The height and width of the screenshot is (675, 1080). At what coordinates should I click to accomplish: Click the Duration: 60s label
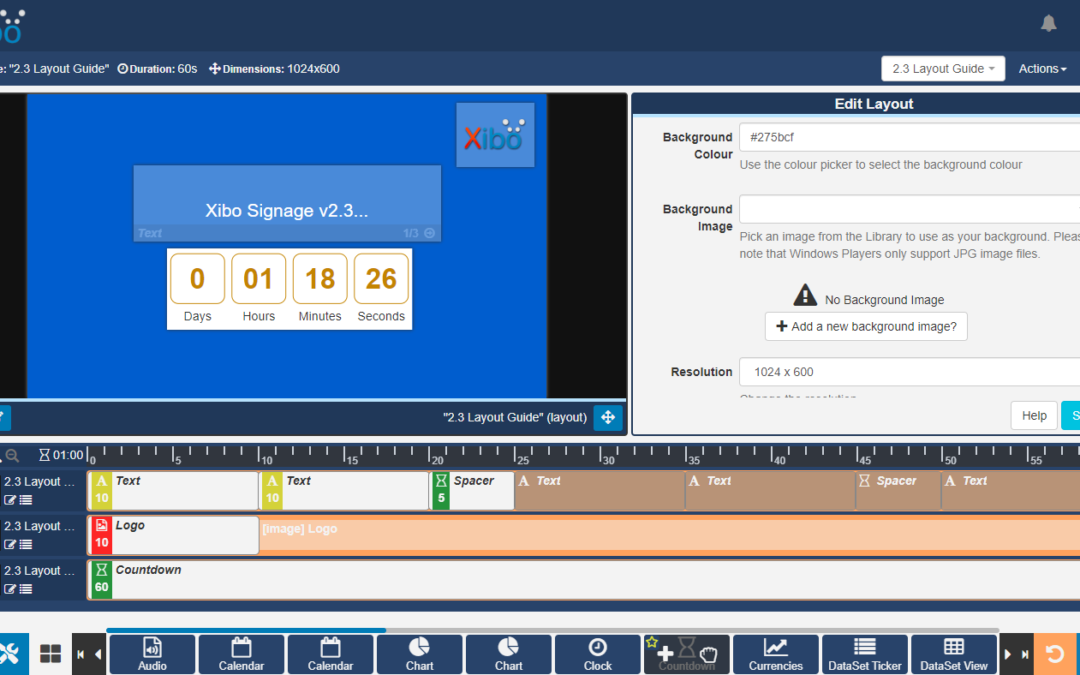pos(157,69)
